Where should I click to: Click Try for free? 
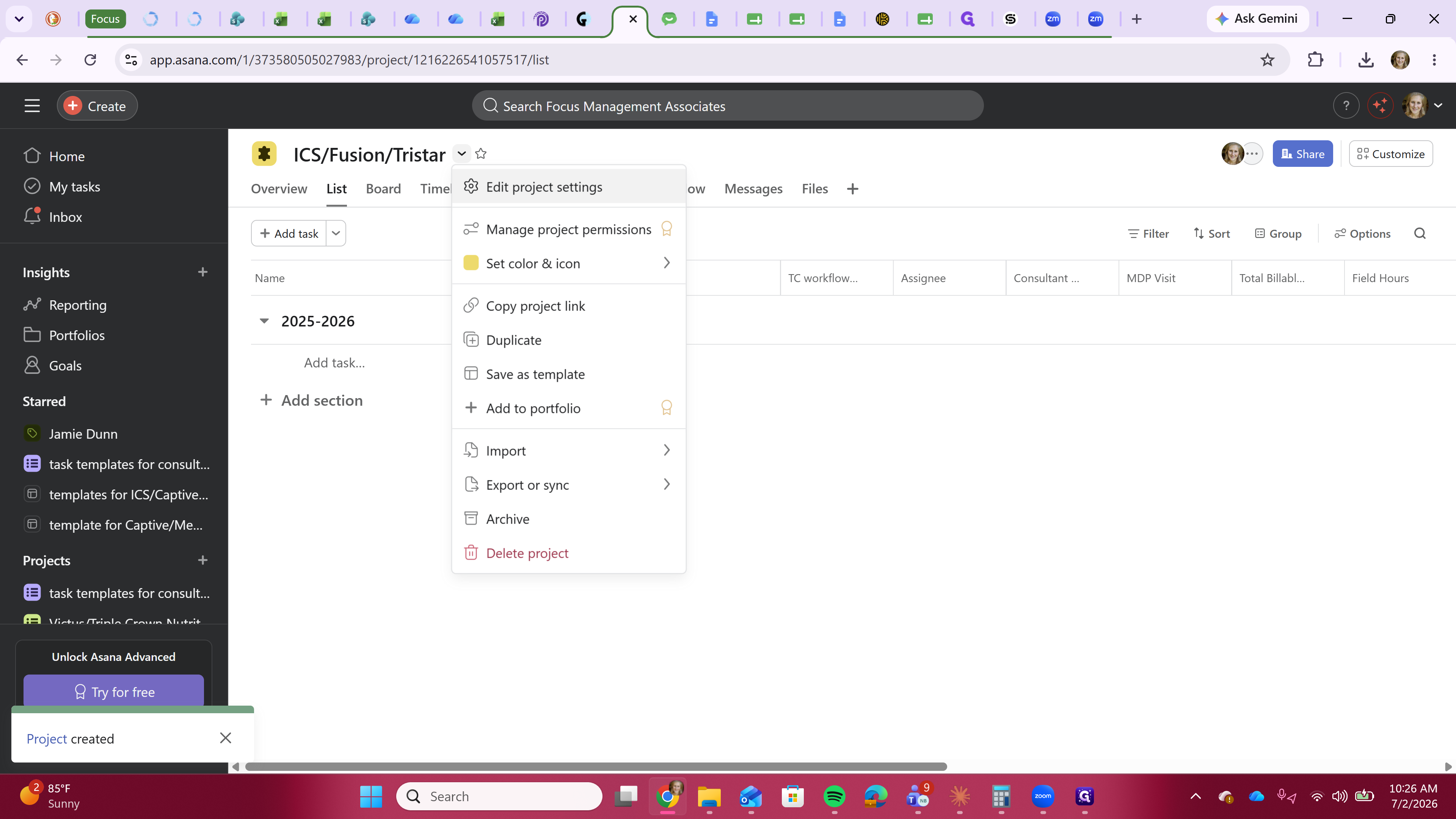click(x=114, y=691)
